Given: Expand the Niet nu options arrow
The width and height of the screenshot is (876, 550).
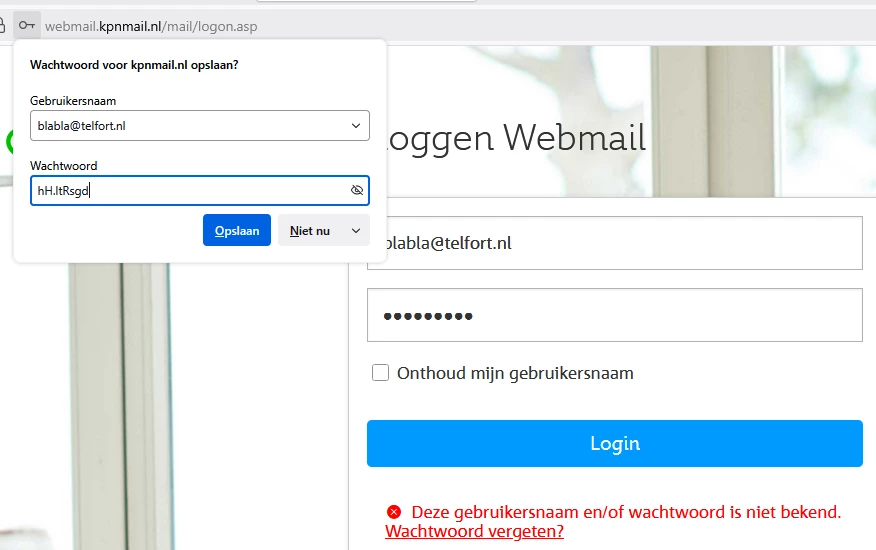Looking at the screenshot, I should pyautogui.click(x=356, y=230).
